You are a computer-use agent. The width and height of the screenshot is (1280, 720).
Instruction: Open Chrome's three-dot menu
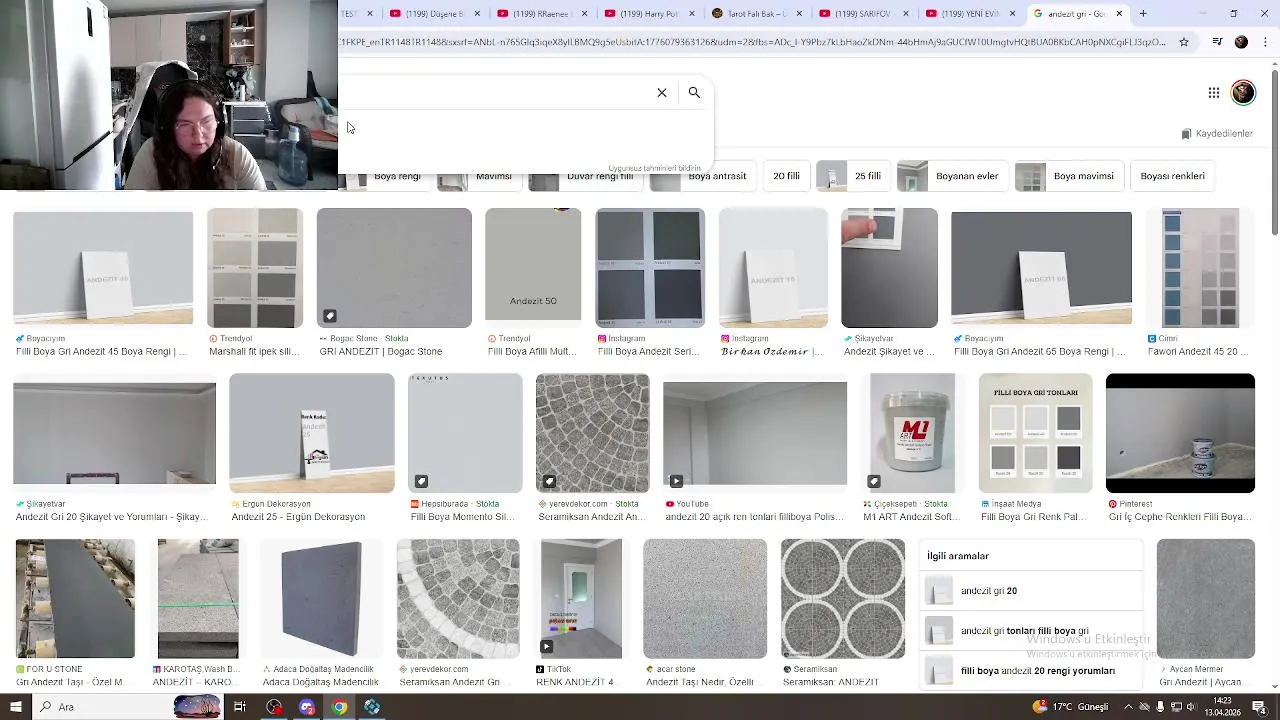1266,42
